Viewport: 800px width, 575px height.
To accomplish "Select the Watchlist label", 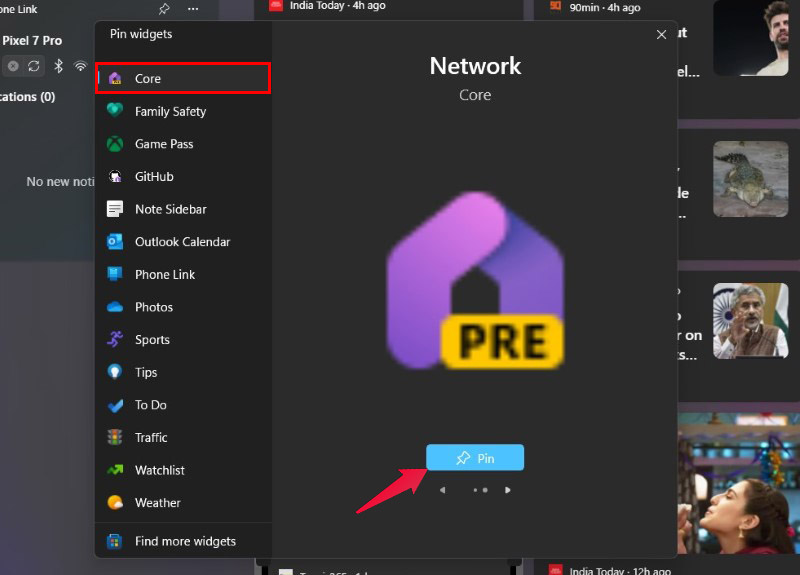I will click(x=160, y=470).
